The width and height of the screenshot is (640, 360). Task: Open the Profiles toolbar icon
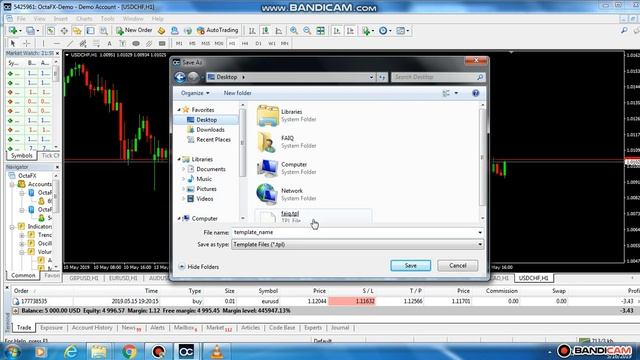pyautogui.click(x=31, y=31)
